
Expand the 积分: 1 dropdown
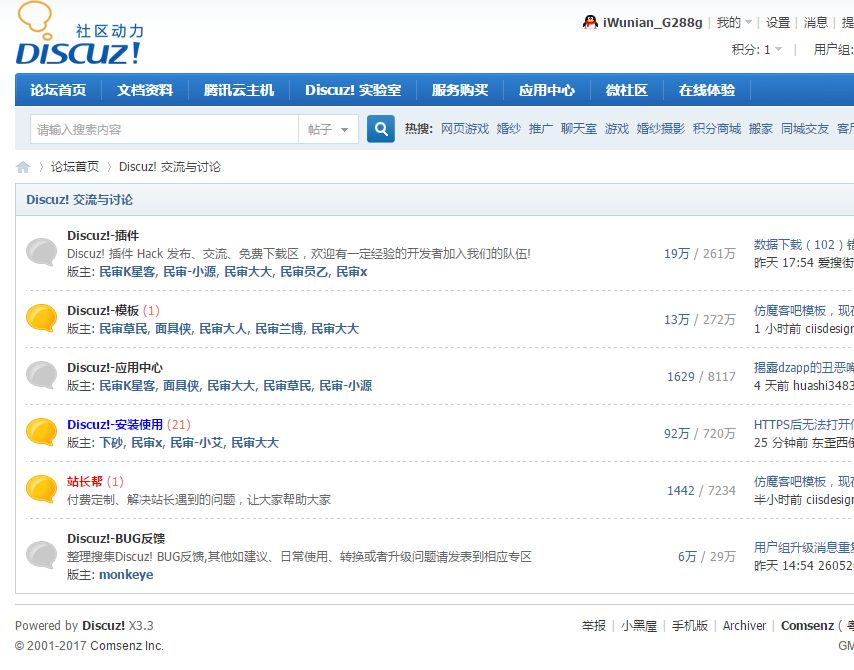[x=757, y=50]
